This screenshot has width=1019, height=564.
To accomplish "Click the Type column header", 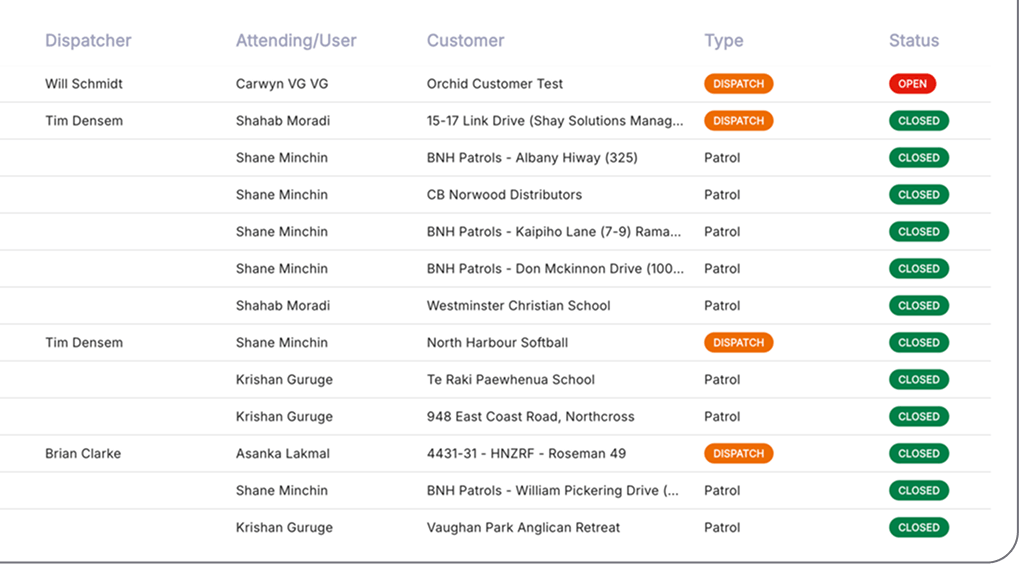I will 723,40.
